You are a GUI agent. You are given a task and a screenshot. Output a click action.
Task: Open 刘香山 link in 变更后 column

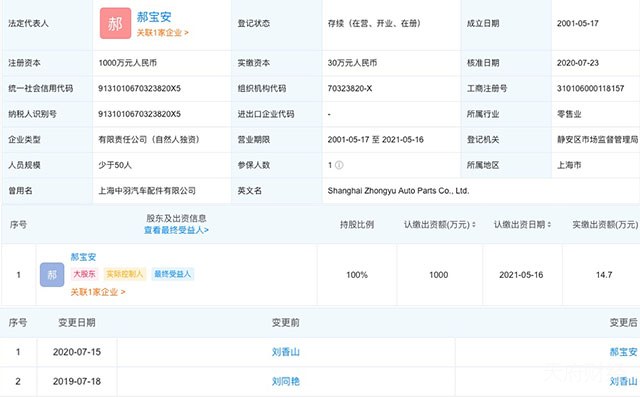coord(623,381)
